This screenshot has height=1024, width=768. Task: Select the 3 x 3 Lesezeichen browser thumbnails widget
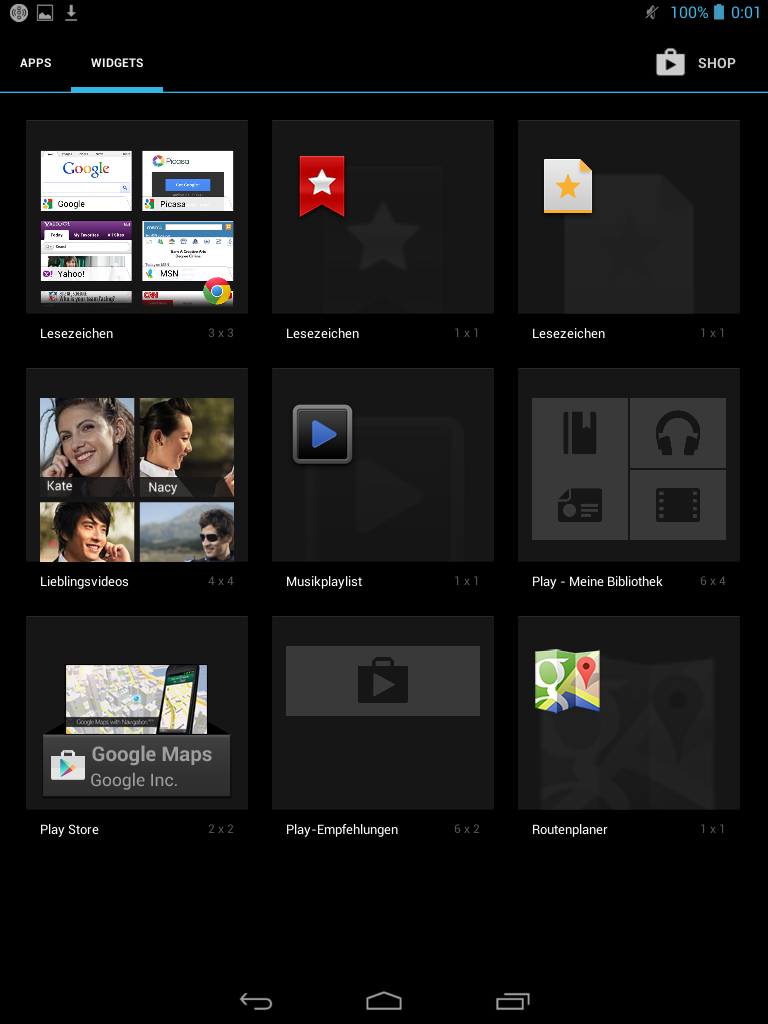click(137, 227)
